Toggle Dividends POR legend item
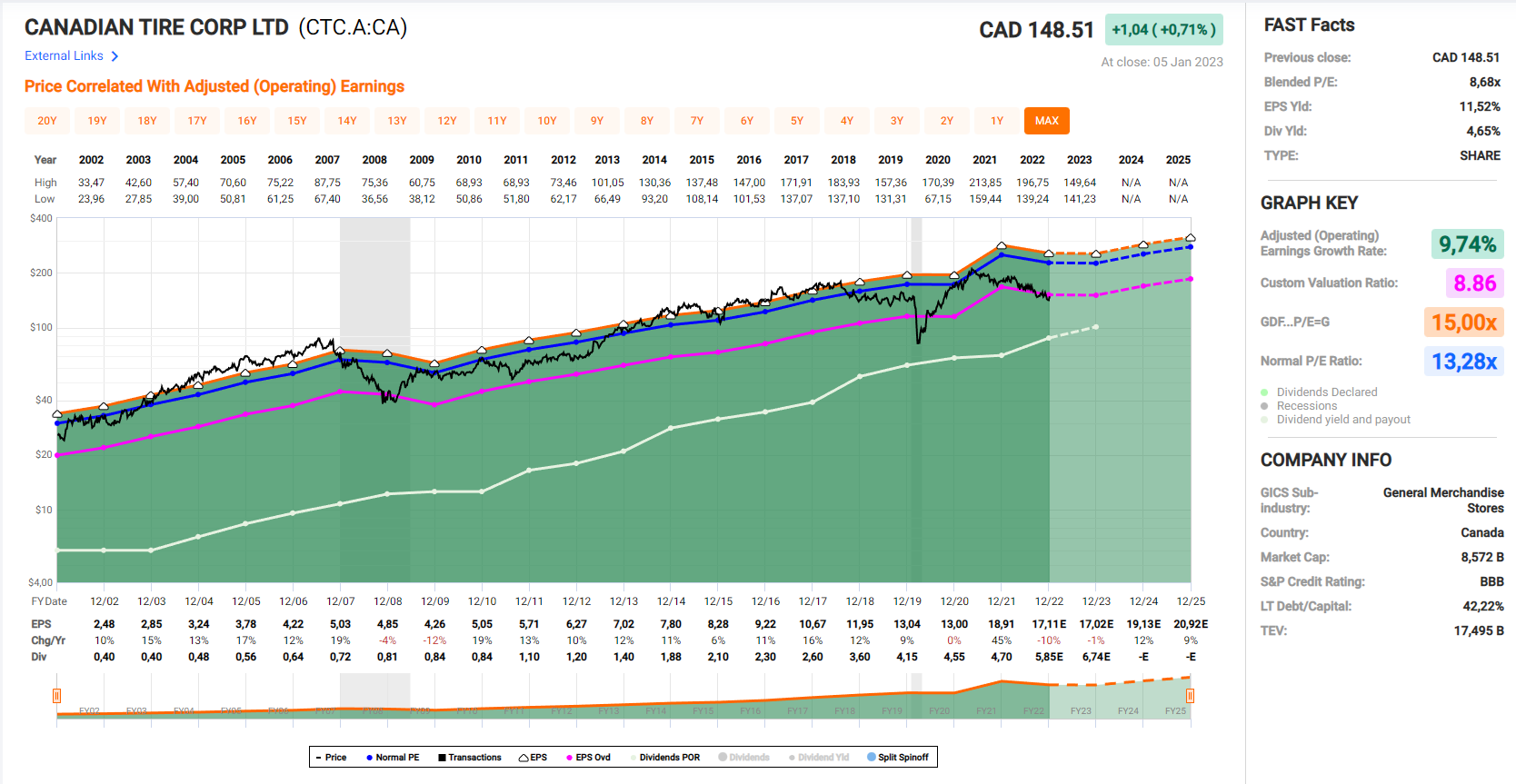This screenshot has width=1516, height=784. tap(633, 758)
